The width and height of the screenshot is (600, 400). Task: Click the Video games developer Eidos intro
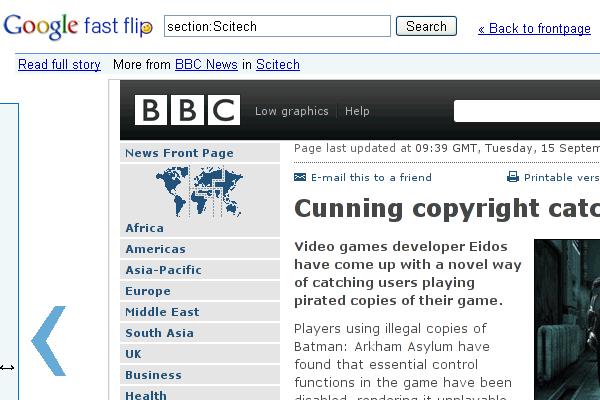(408, 273)
